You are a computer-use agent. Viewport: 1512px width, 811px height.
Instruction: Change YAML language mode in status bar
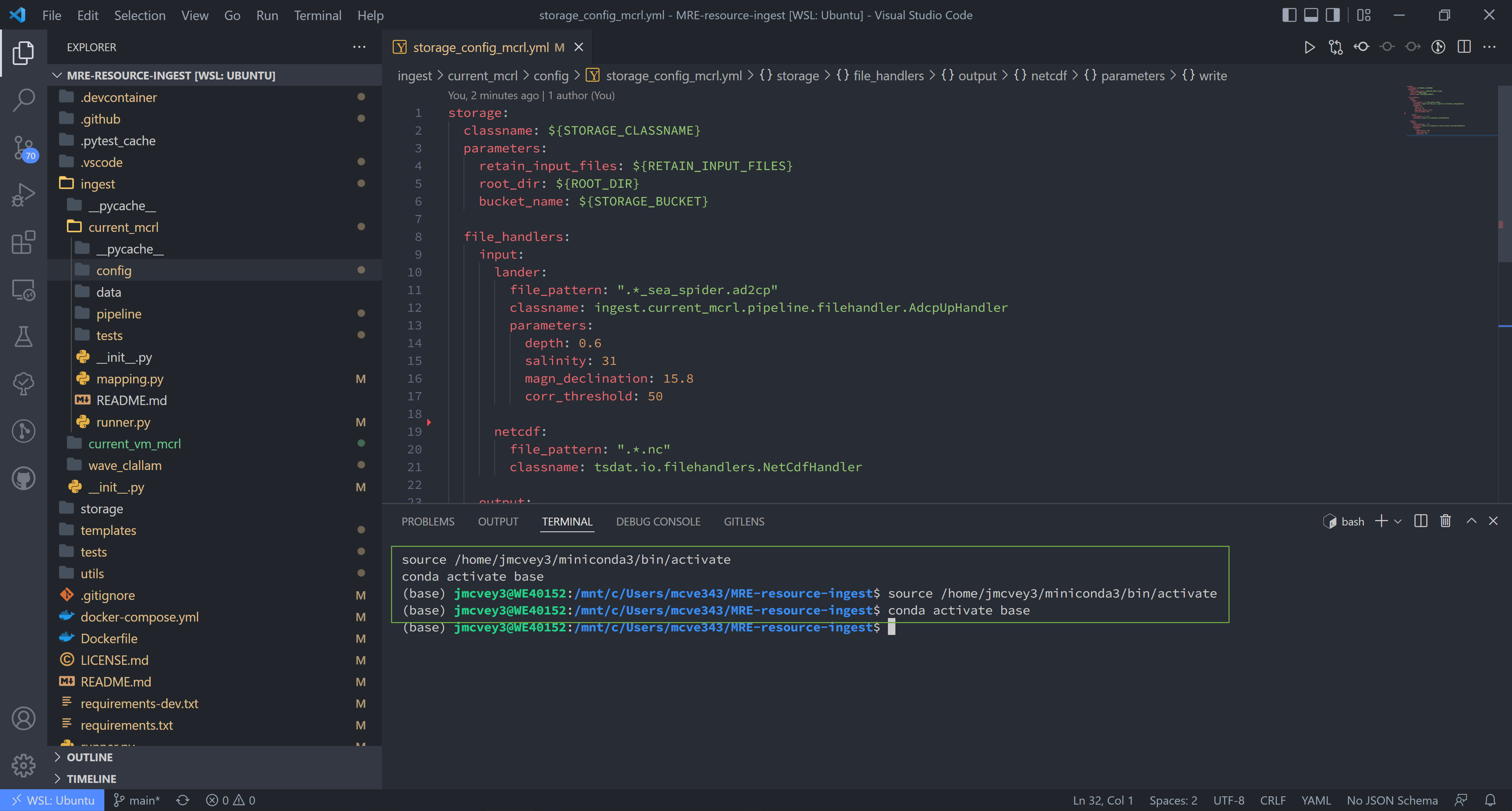tap(1316, 800)
